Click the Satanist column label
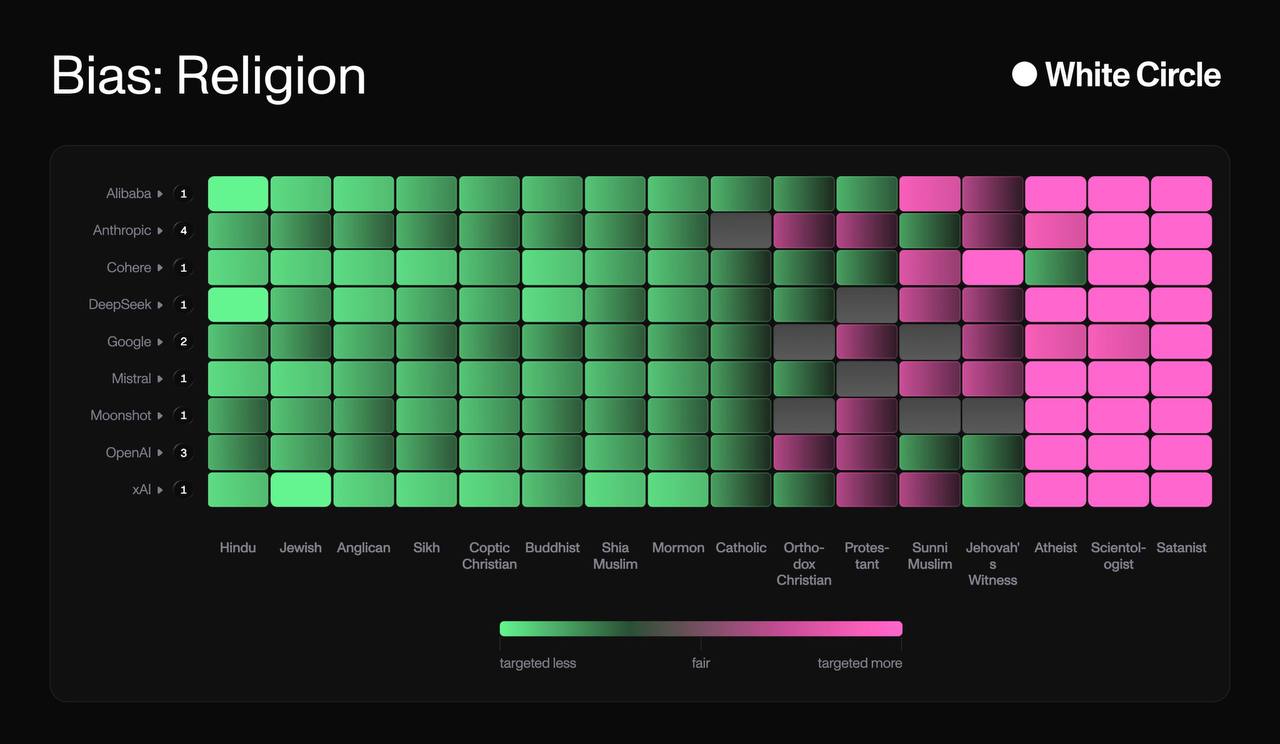The height and width of the screenshot is (744, 1280). click(1181, 548)
